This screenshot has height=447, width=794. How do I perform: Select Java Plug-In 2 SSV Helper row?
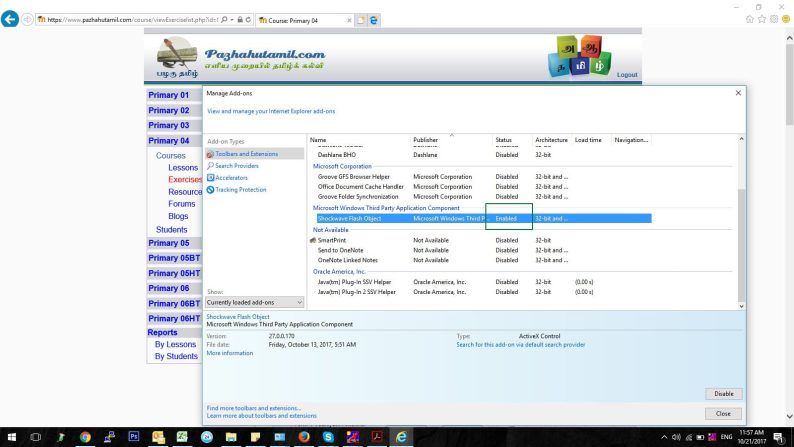484,292
